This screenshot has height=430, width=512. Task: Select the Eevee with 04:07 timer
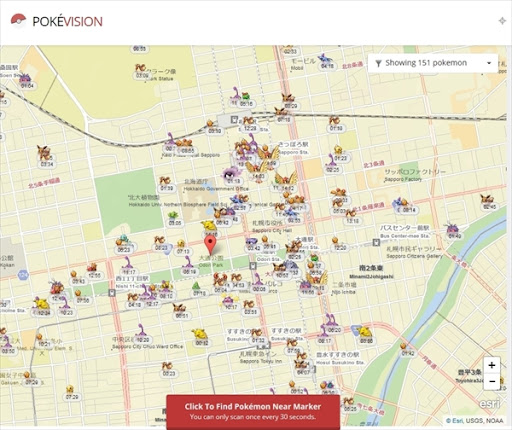[302, 367]
